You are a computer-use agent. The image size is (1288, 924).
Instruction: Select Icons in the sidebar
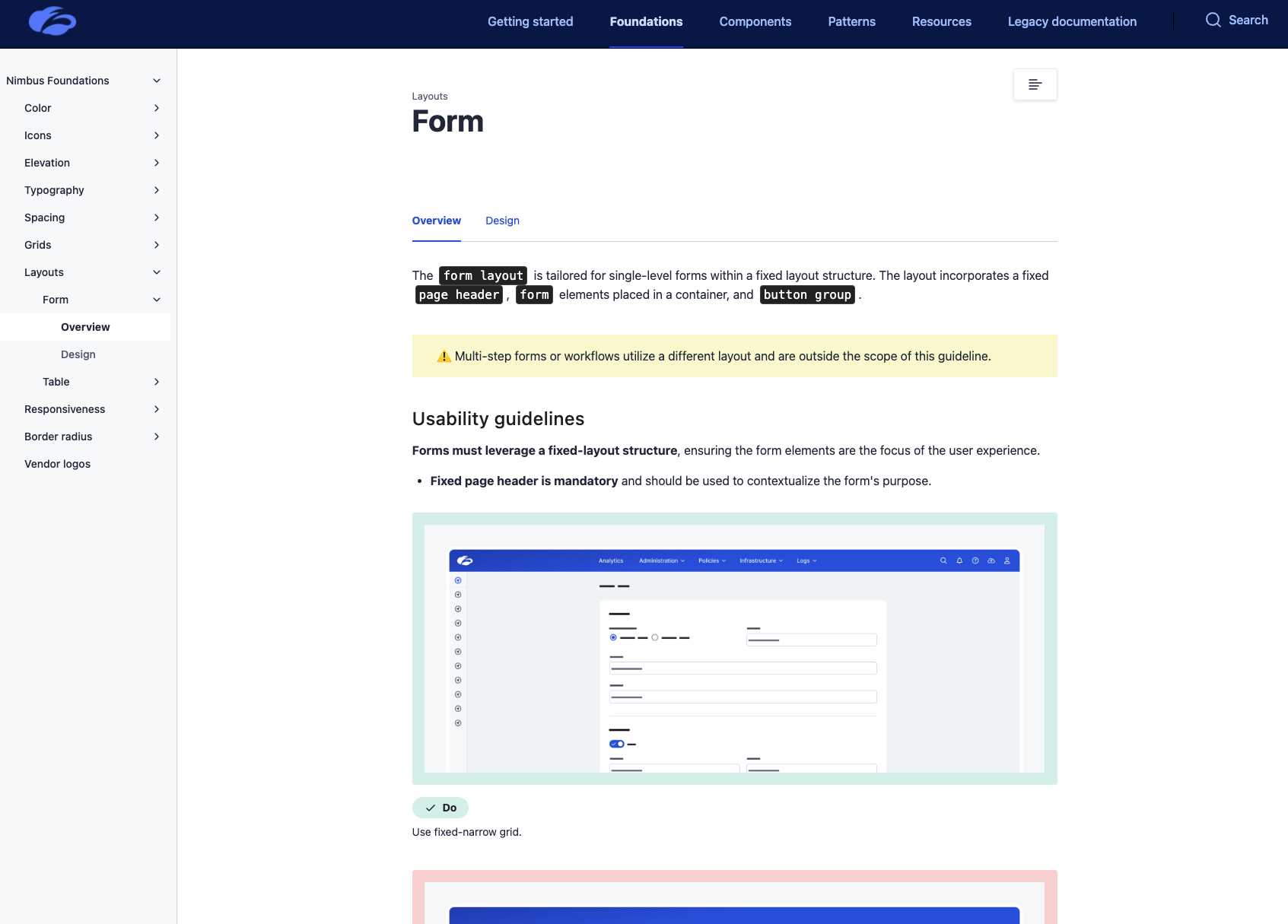[38, 135]
